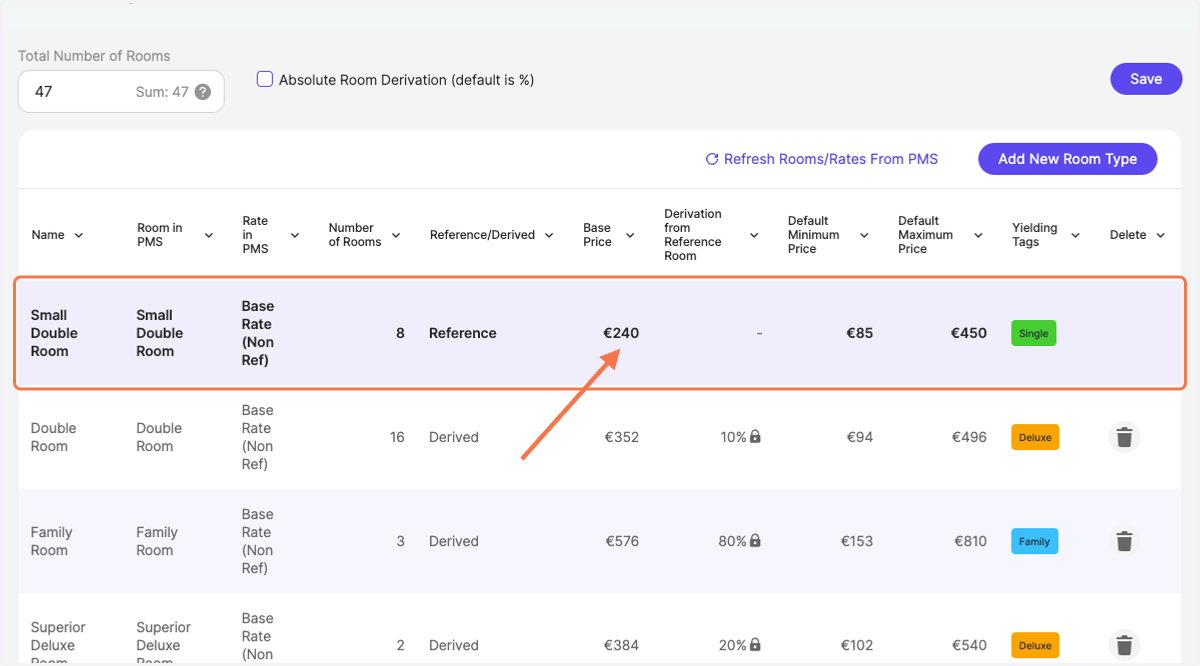
Task: Open the Rate in PMS column chevron
Action: (295, 235)
